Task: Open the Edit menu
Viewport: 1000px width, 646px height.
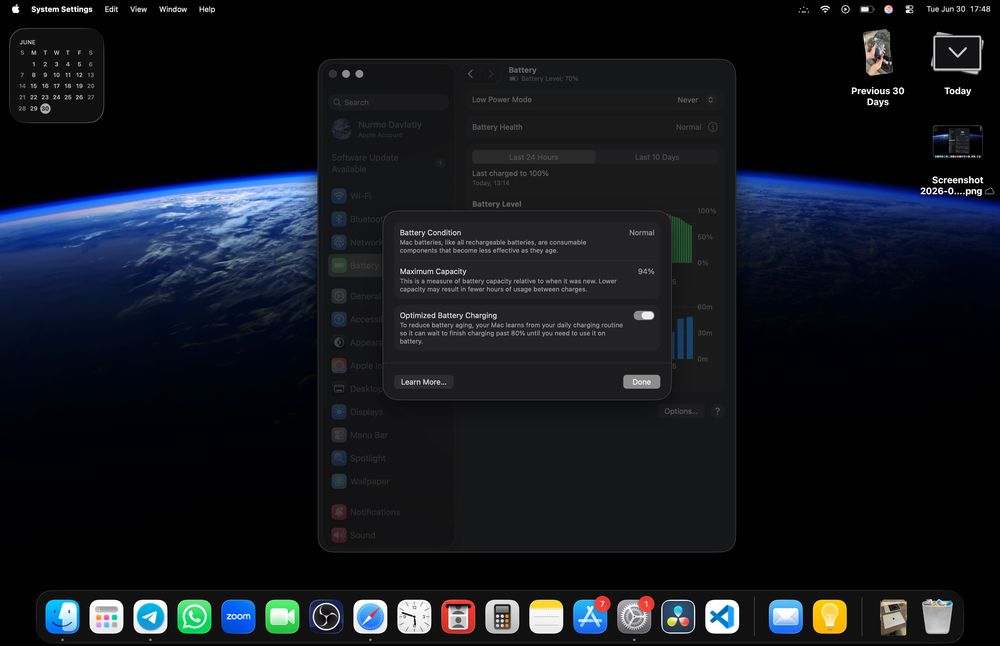Action: 111,9
